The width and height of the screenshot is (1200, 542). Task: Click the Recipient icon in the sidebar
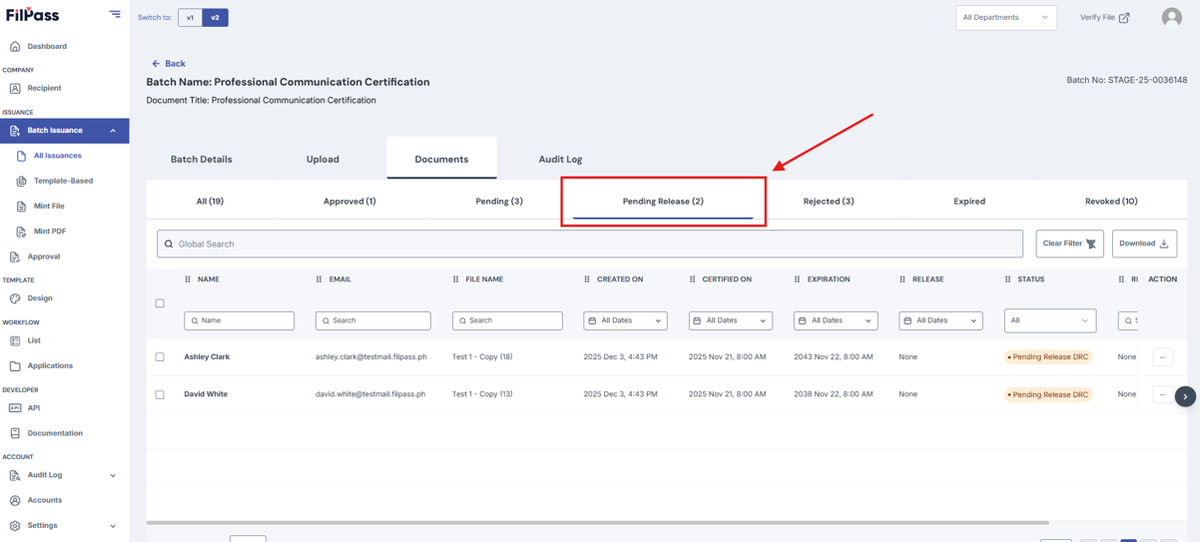point(15,88)
